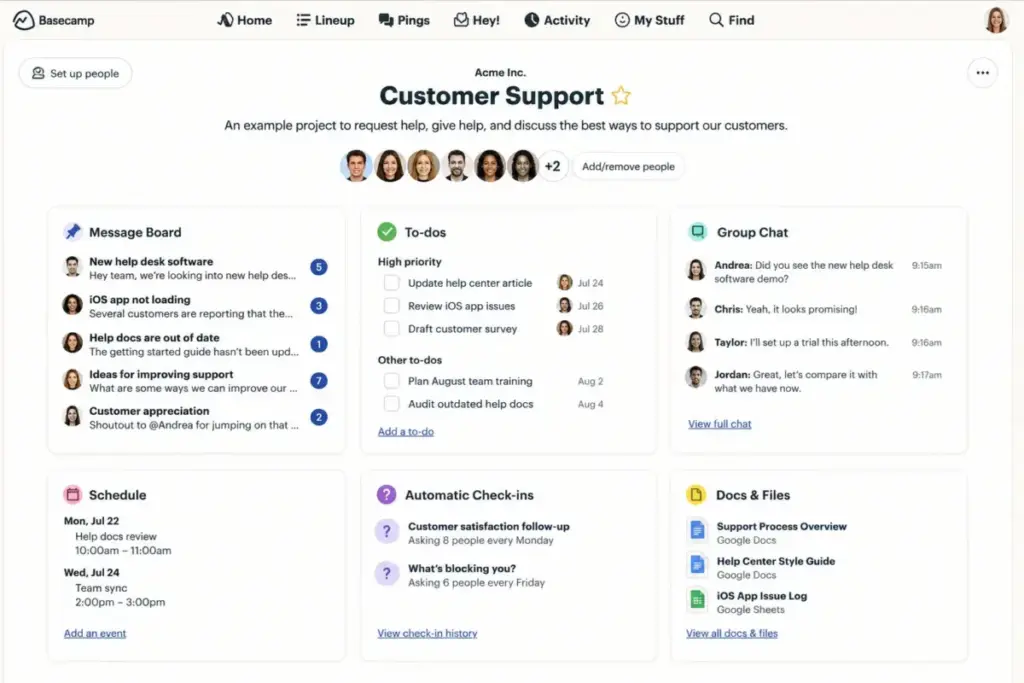Open My Stuff menu

pyautogui.click(x=650, y=20)
